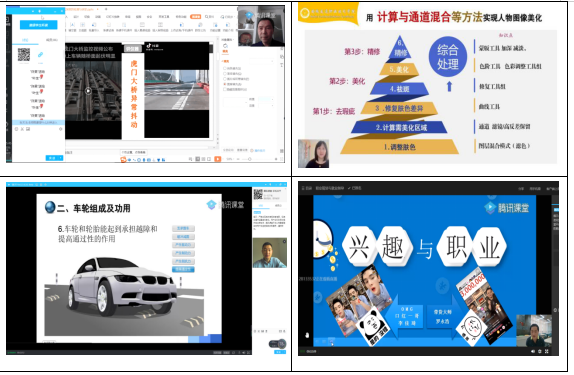Click the settings gear in dark player bar
574x375 pixels.
pos(540,351)
